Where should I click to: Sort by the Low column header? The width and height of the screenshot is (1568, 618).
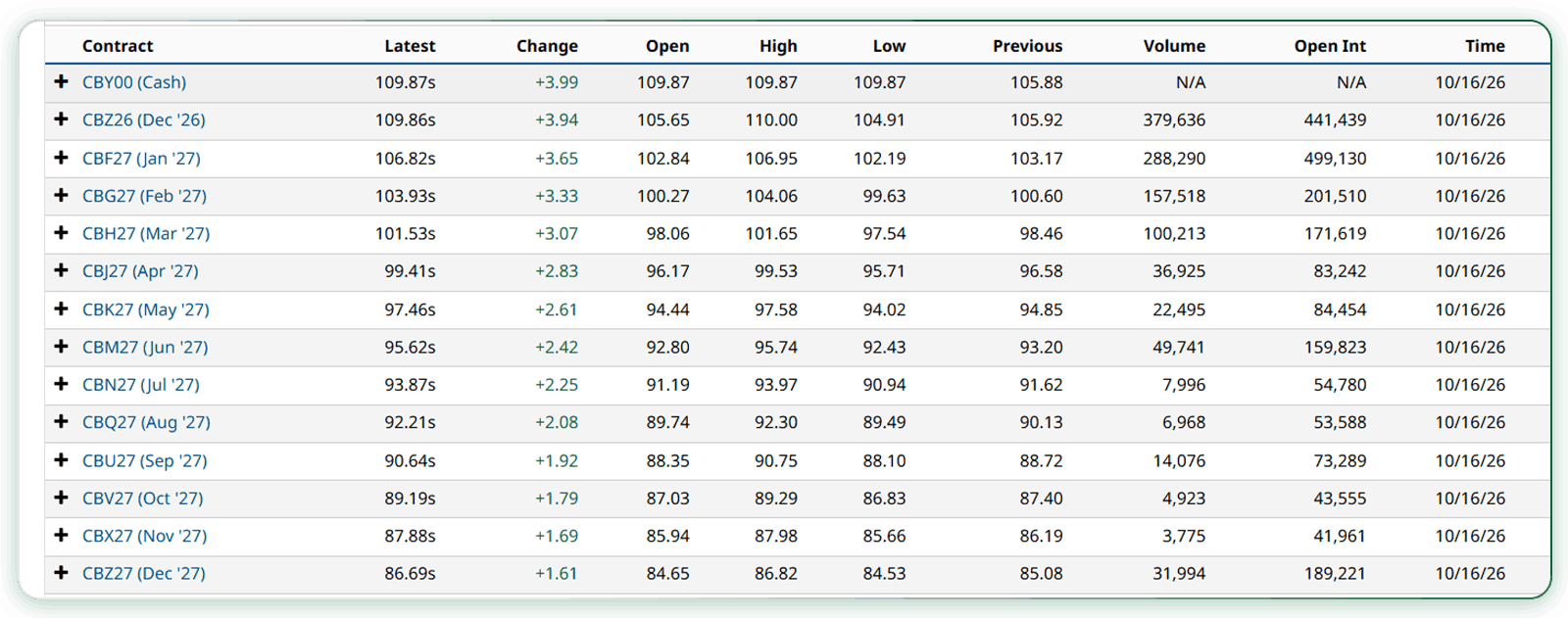pos(889,46)
